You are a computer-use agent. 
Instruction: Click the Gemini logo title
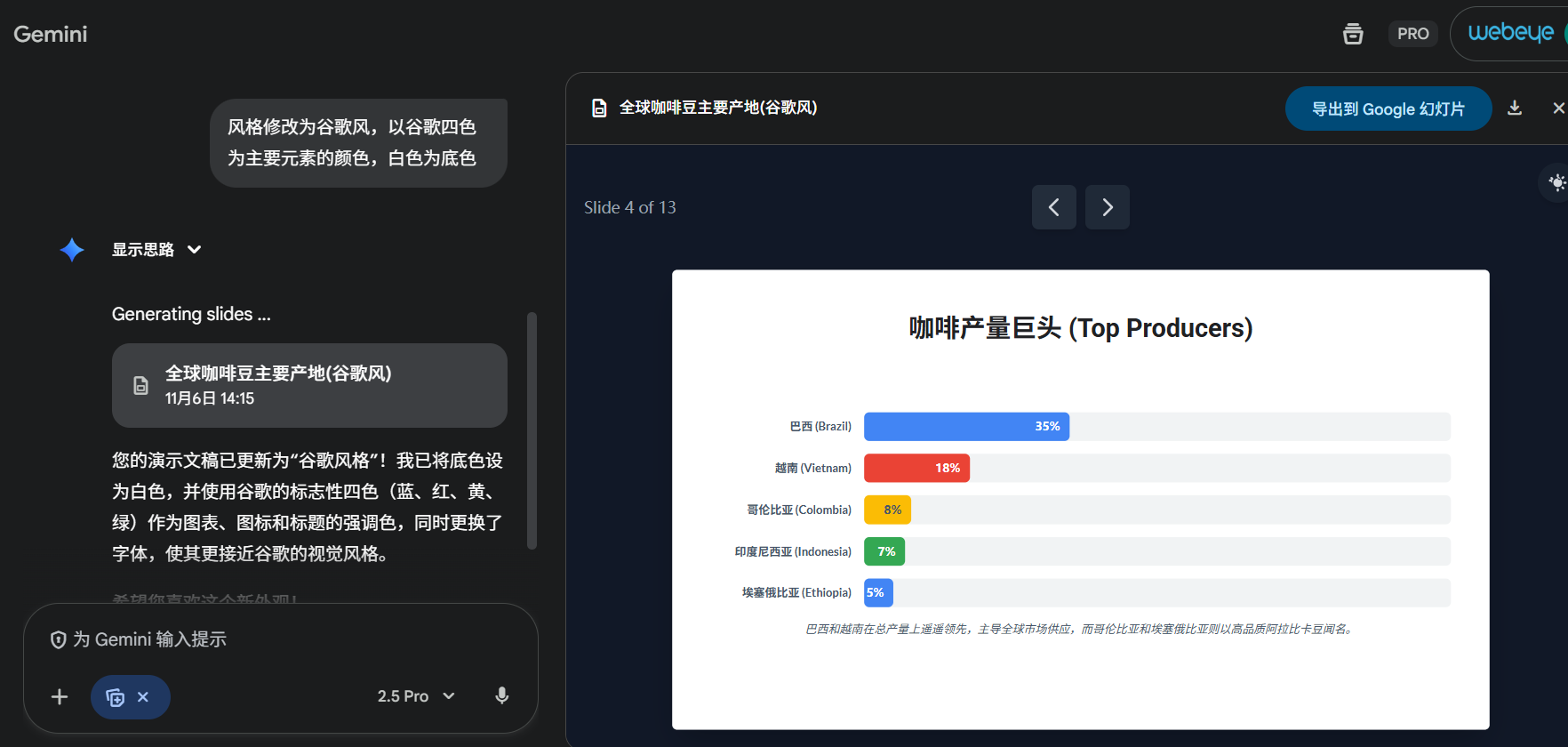51,34
